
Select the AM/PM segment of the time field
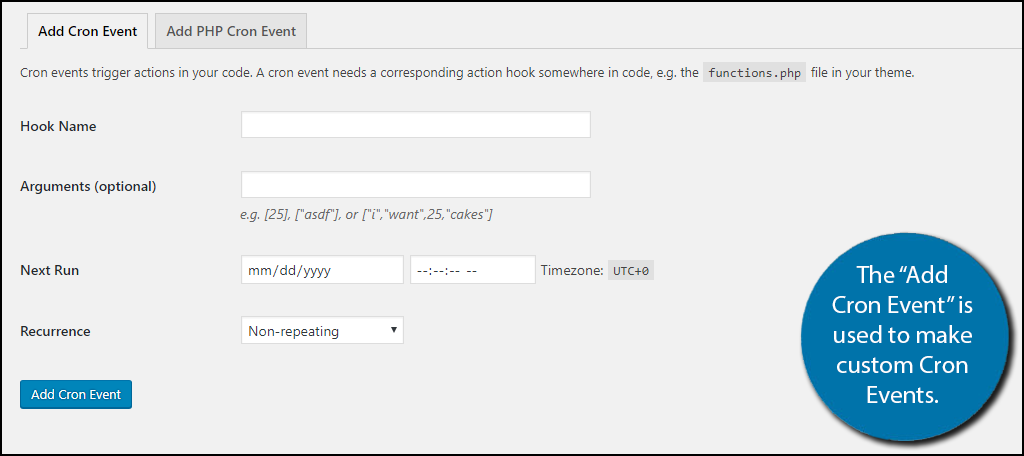coord(474,270)
